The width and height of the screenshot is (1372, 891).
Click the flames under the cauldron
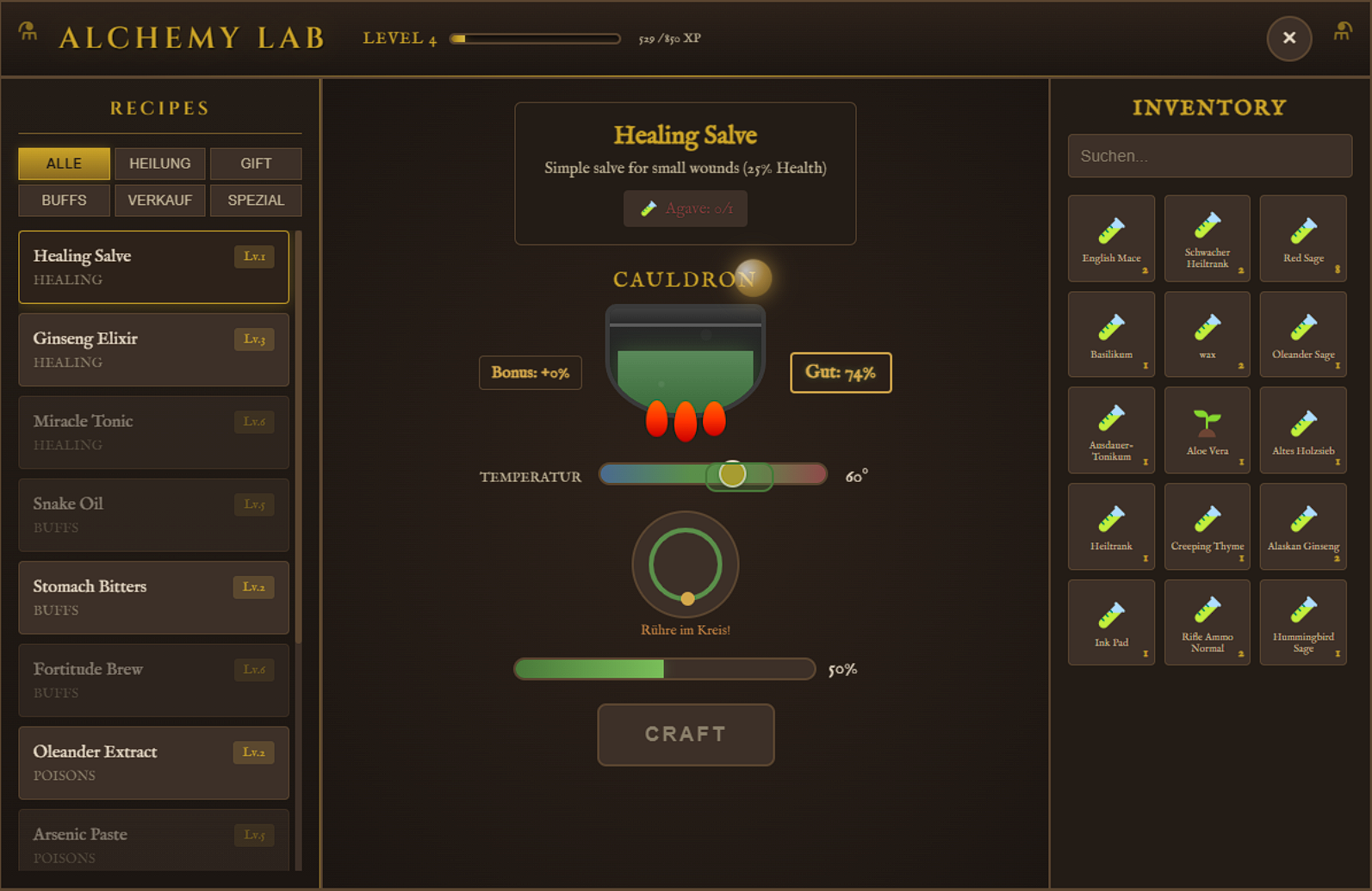click(686, 420)
